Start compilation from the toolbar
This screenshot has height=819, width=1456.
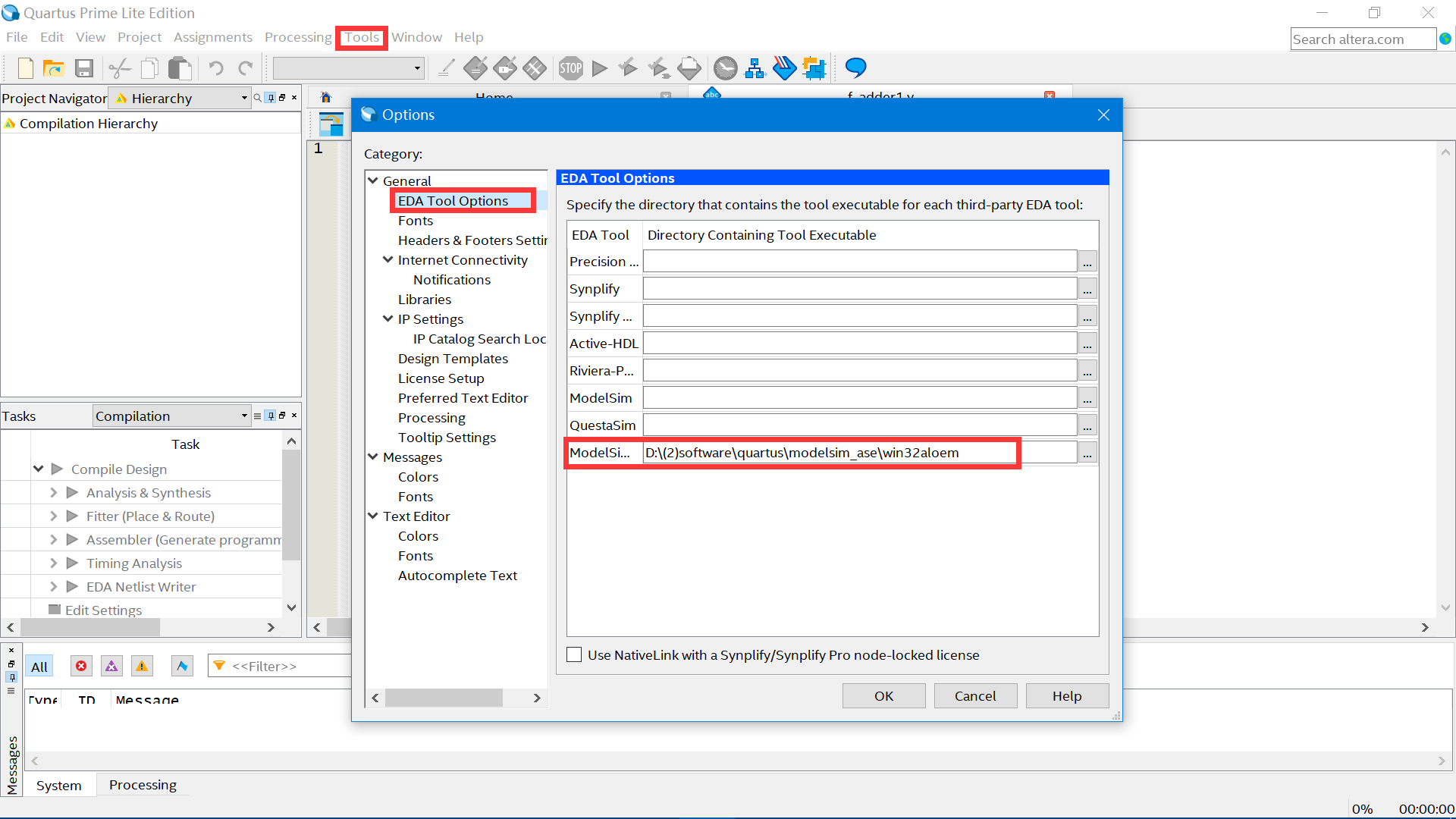599,67
